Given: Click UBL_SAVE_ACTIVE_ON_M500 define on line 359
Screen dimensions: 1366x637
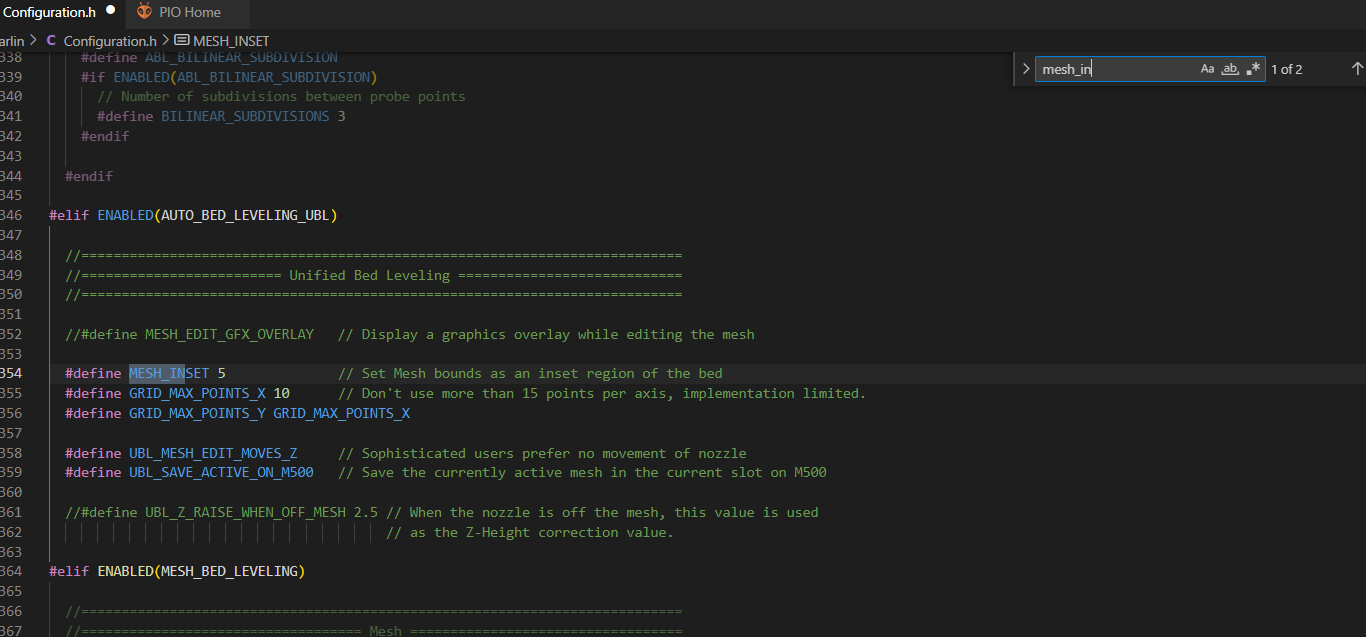Looking at the screenshot, I should coord(221,472).
